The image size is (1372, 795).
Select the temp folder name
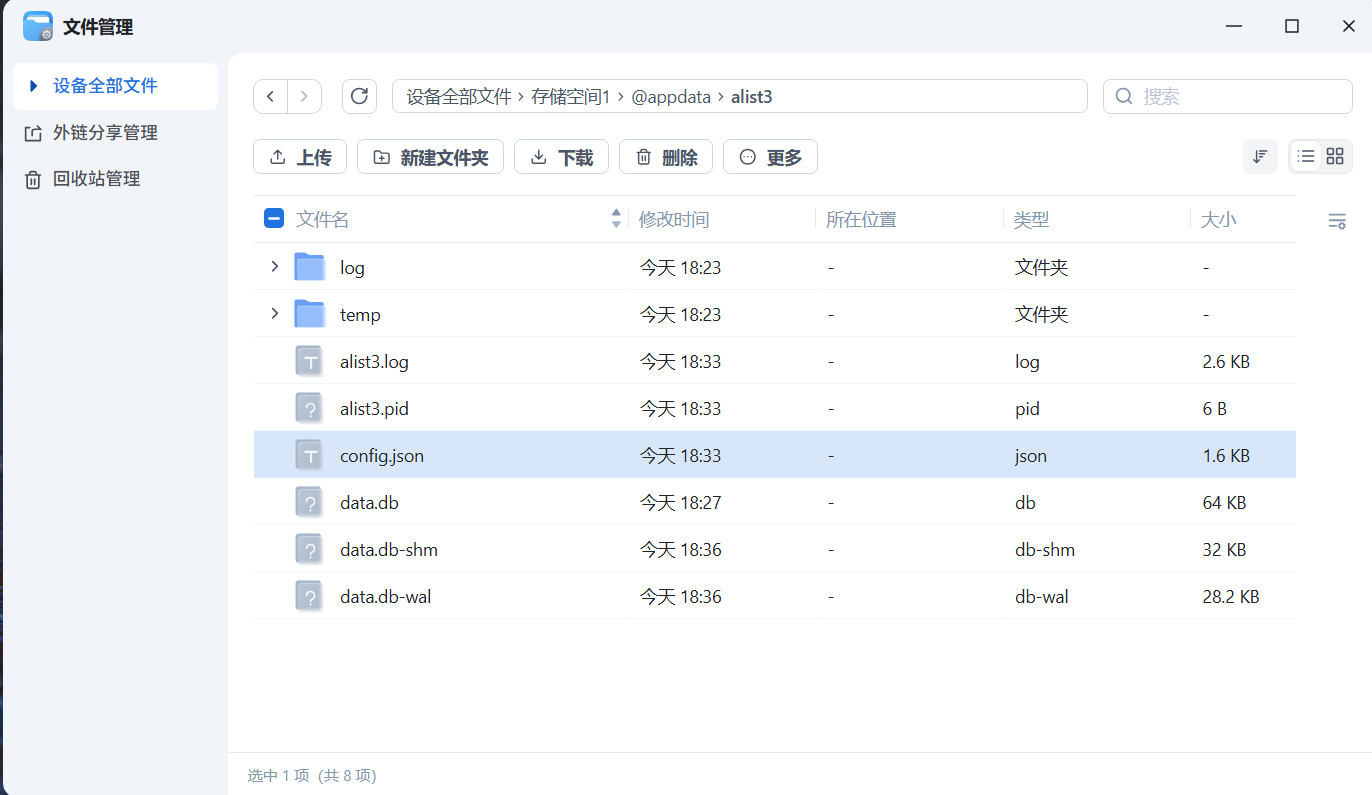360,315
